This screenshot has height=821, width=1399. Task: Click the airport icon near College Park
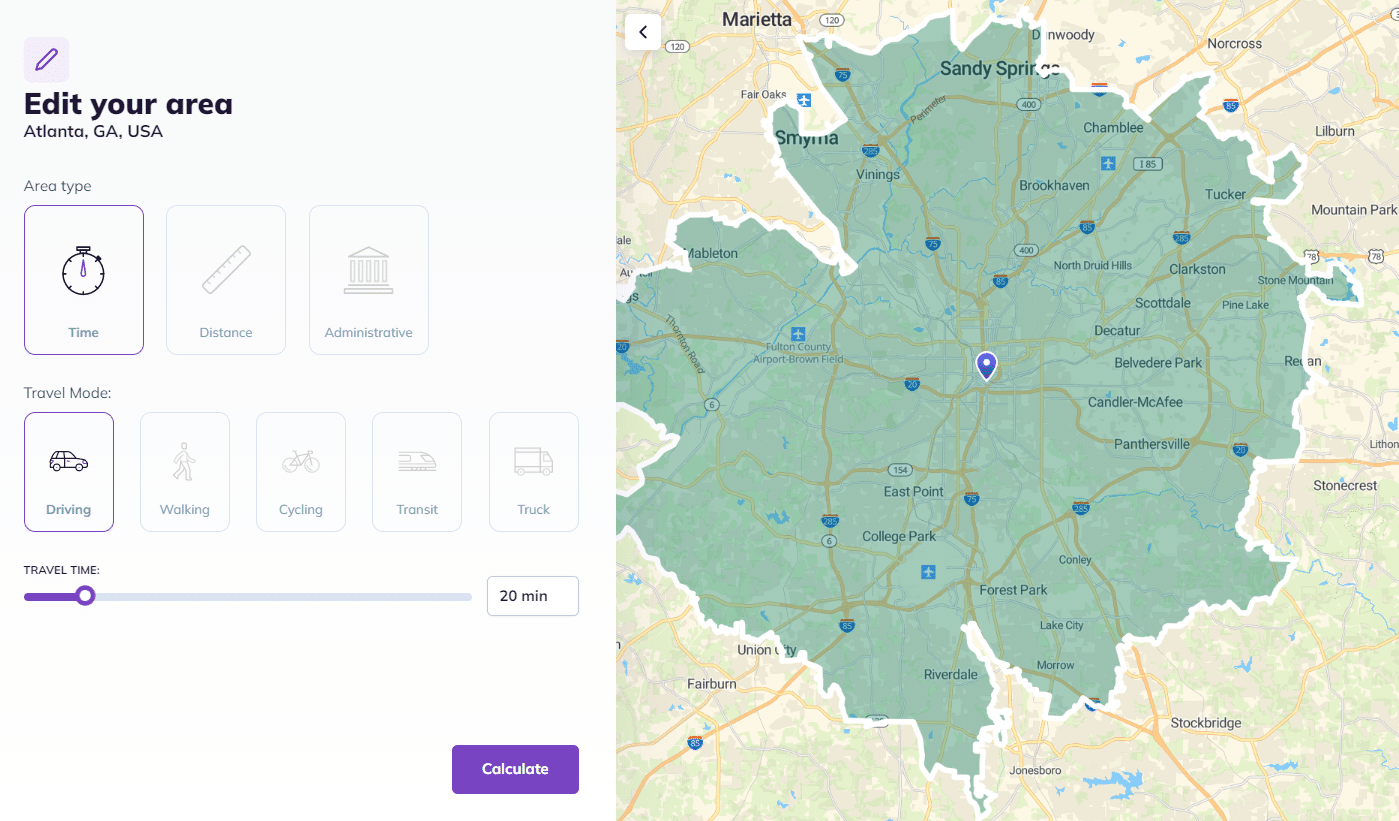[928, 572]
